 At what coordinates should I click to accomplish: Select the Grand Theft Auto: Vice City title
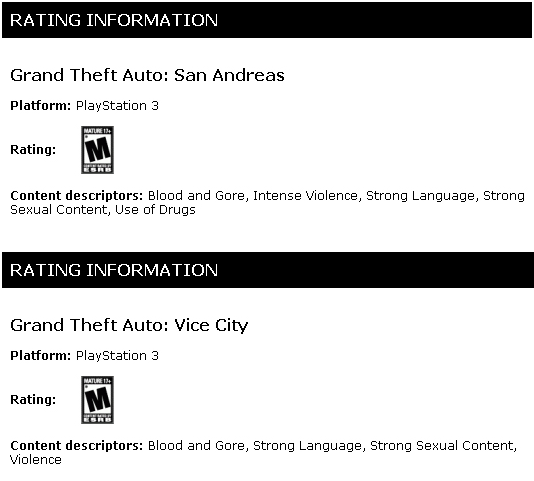(x=129, y=325)
